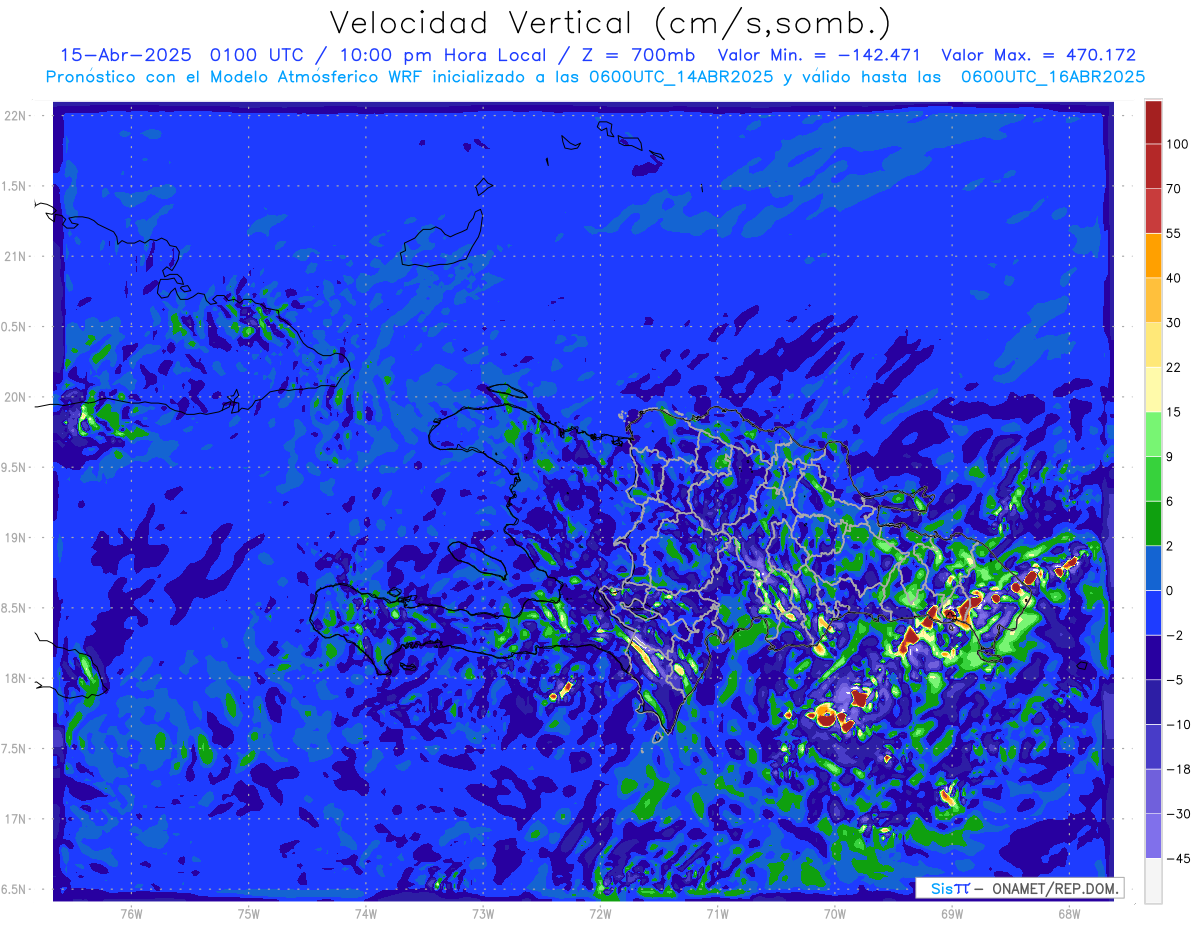
Task: Select the yellow swatch between 22 and 30
Action: pyautogui.click(x=1153, y=345)
